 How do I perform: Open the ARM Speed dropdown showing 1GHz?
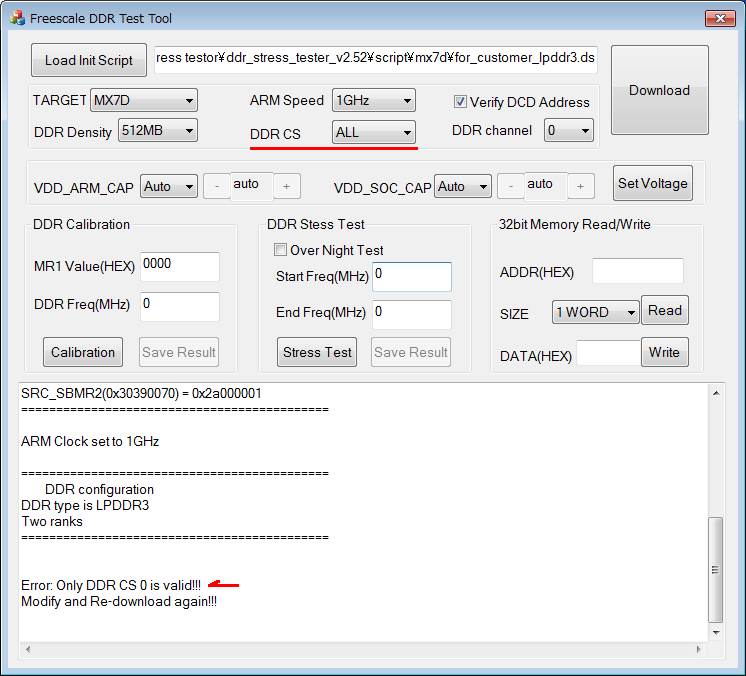pyautogui.click(x=373, y=100)
